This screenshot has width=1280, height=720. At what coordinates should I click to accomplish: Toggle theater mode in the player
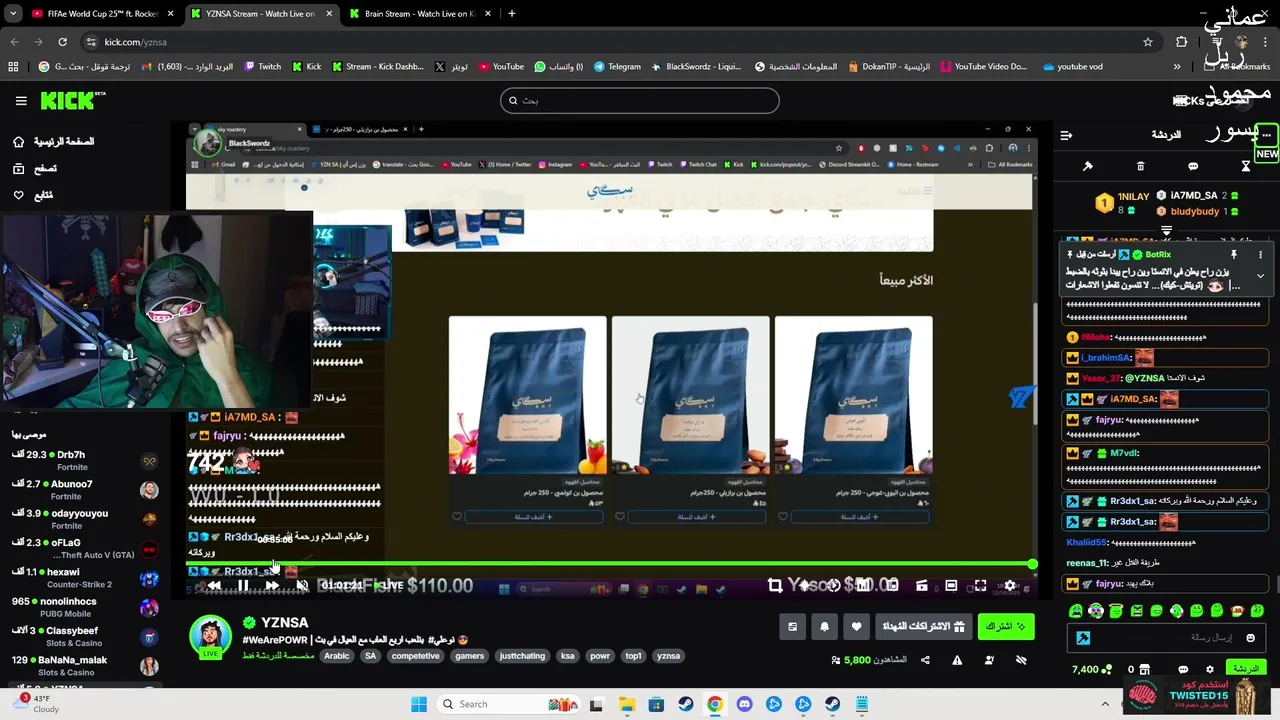coord(951,586)
